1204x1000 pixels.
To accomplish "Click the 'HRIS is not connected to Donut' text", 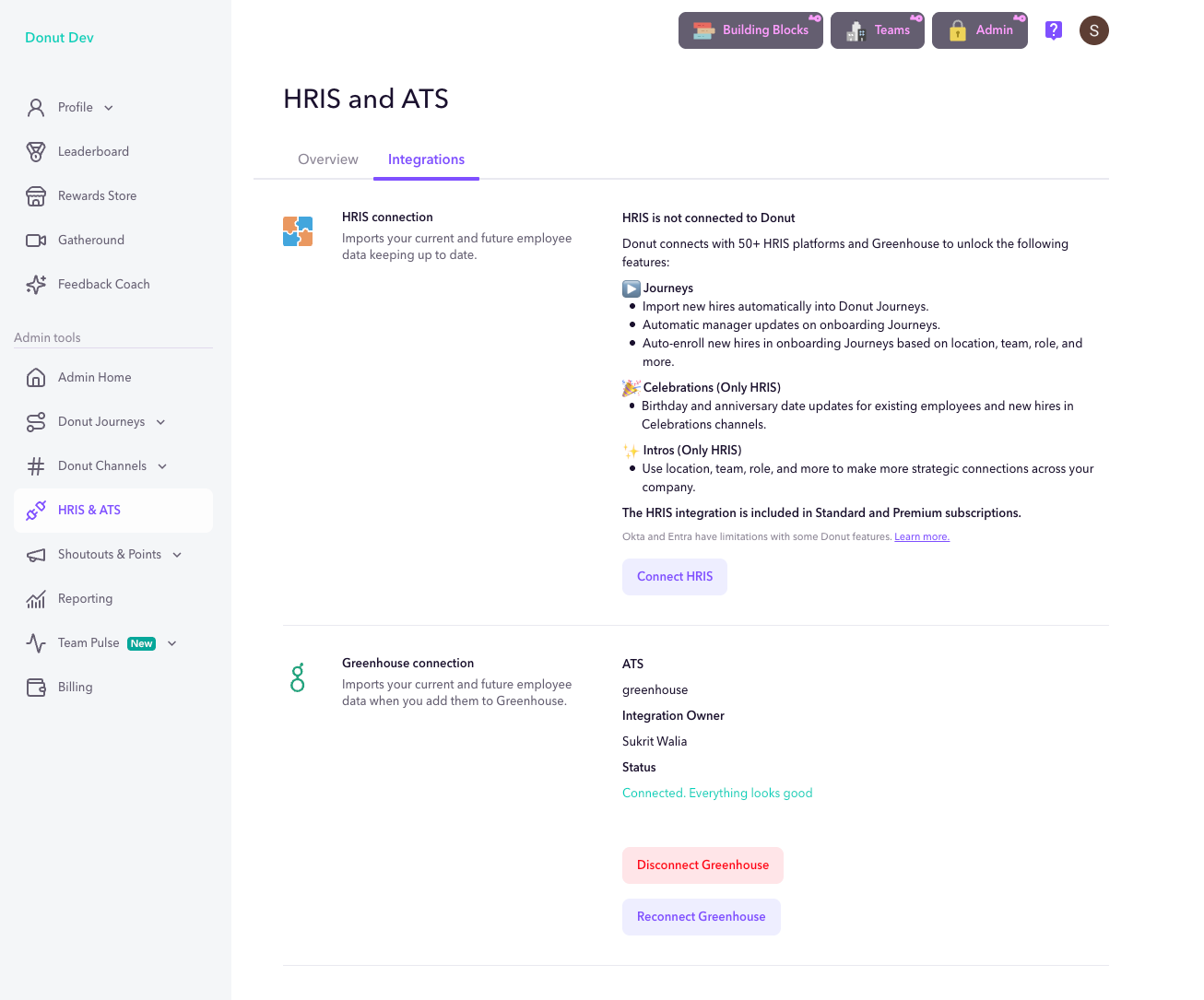I will (x=708, y=218).
